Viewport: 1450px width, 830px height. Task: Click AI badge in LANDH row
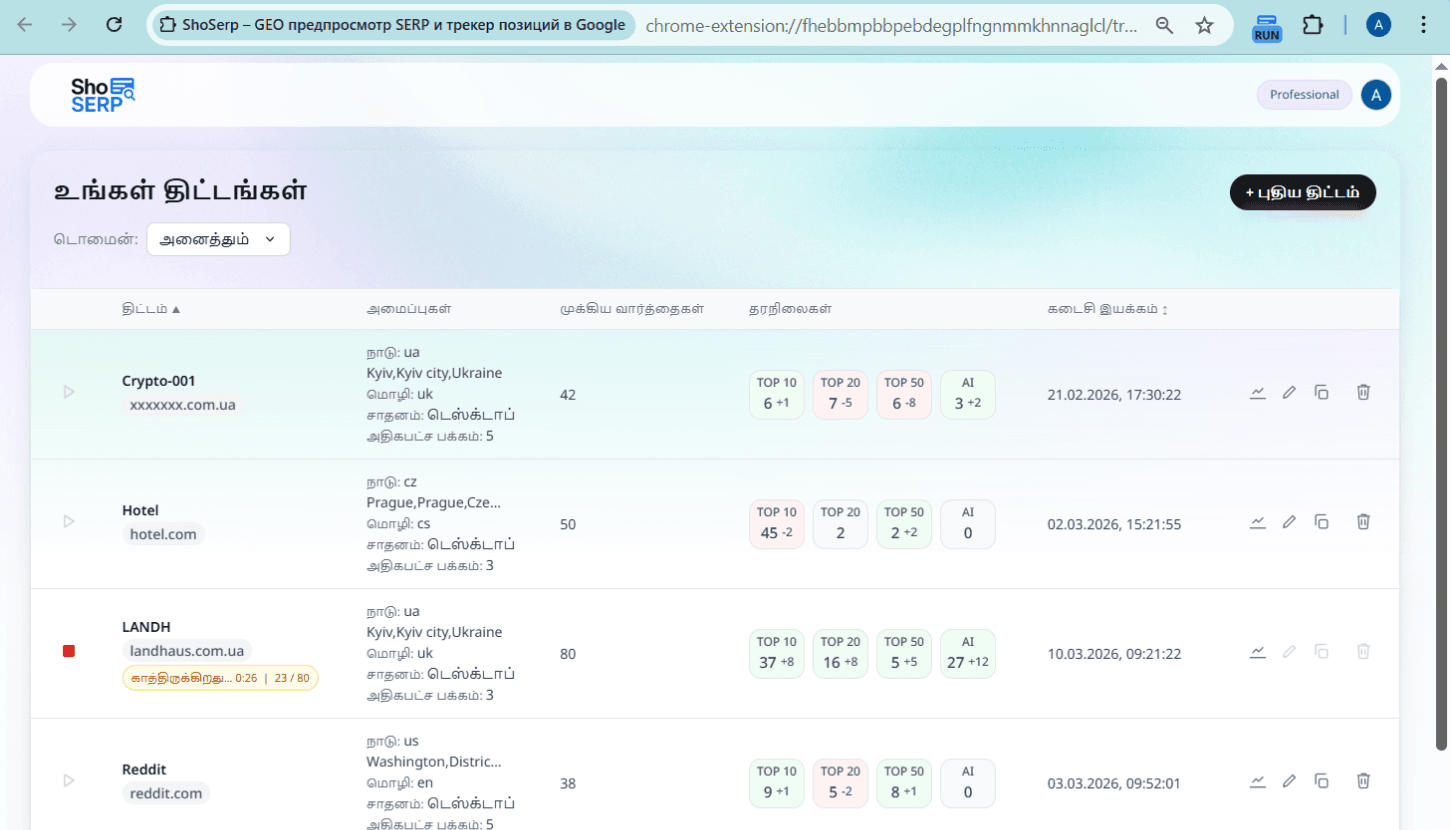pyautogui.click(x=968, y=653)
